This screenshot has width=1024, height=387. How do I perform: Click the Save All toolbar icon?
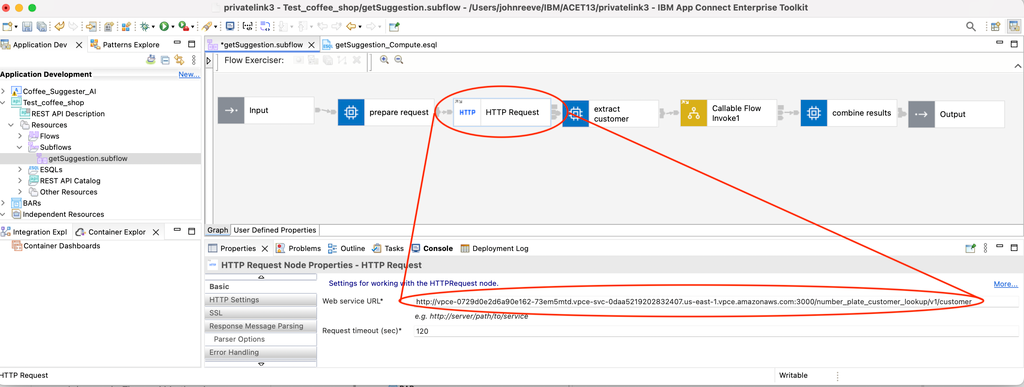[x=42, y=27]
